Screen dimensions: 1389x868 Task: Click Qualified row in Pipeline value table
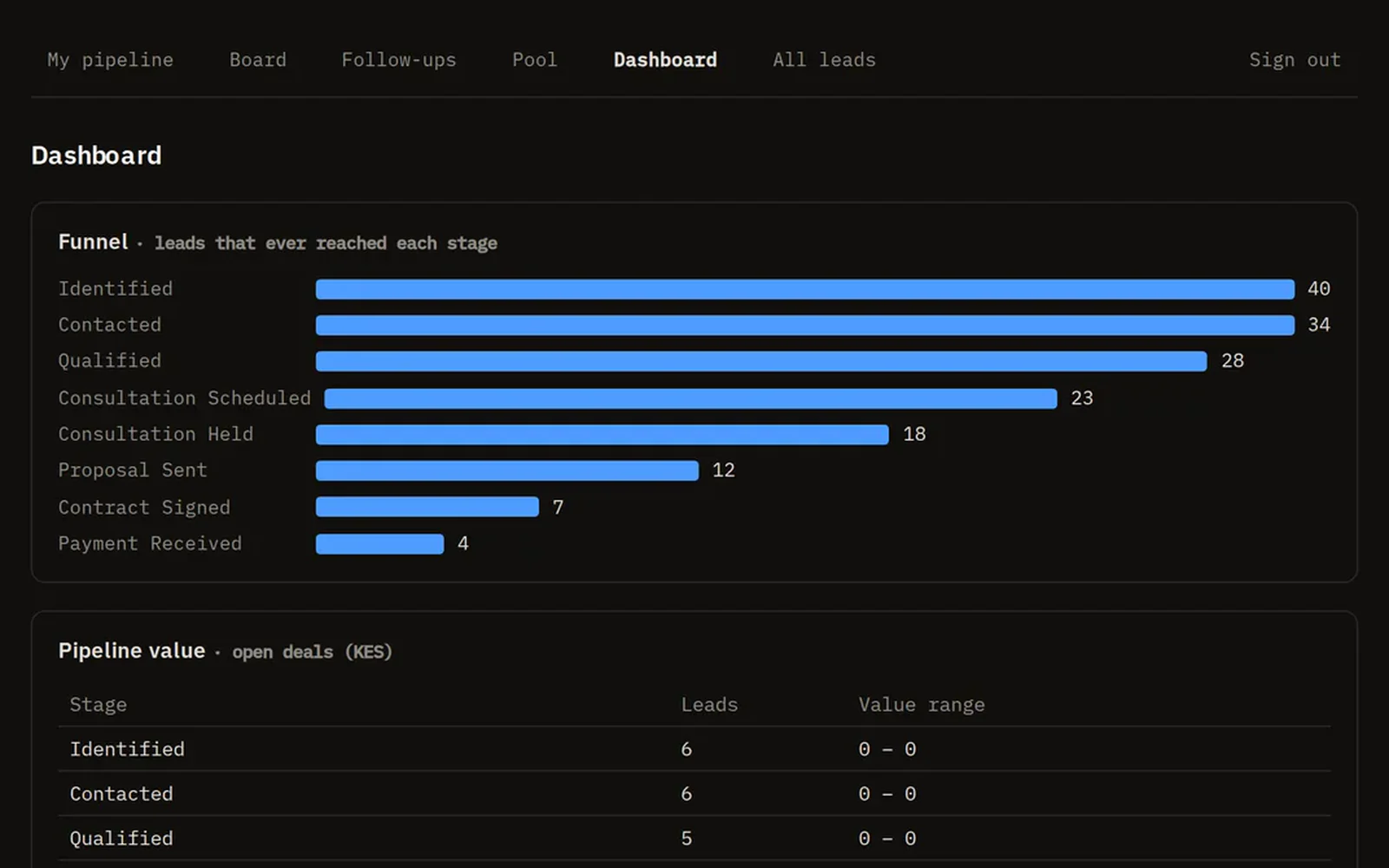click(x=694, y=838)
